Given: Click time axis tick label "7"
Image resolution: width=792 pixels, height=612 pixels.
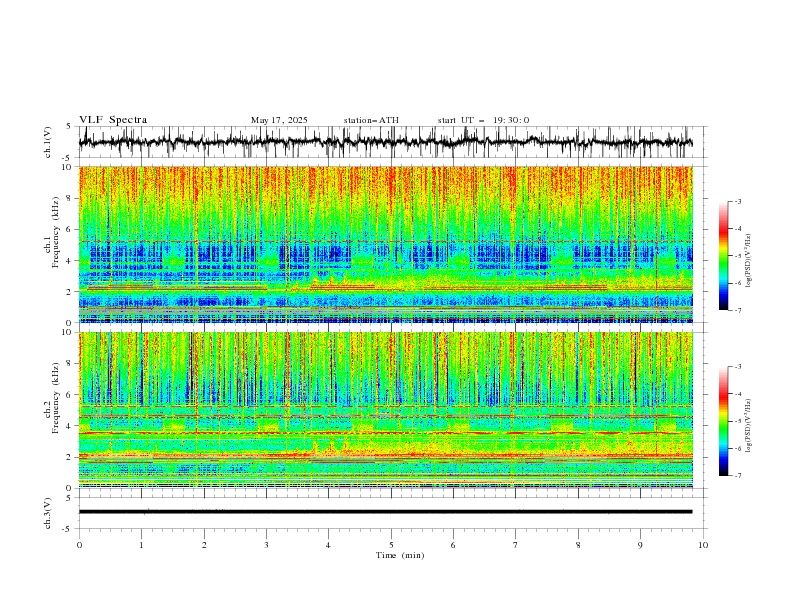Looking at the screenshot, I should tap(516, 545).
